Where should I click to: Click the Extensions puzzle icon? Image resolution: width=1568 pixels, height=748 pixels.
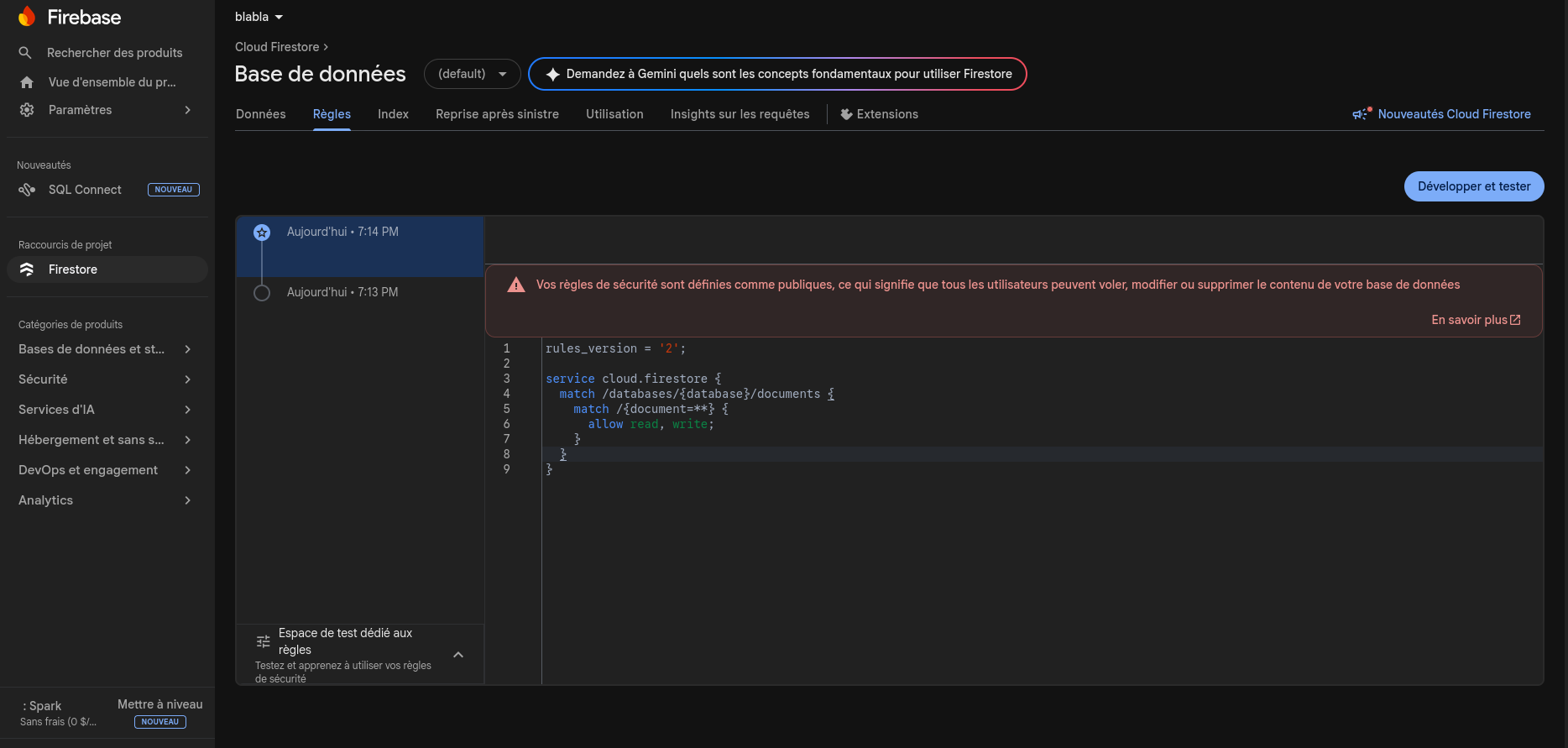point(846,114)
